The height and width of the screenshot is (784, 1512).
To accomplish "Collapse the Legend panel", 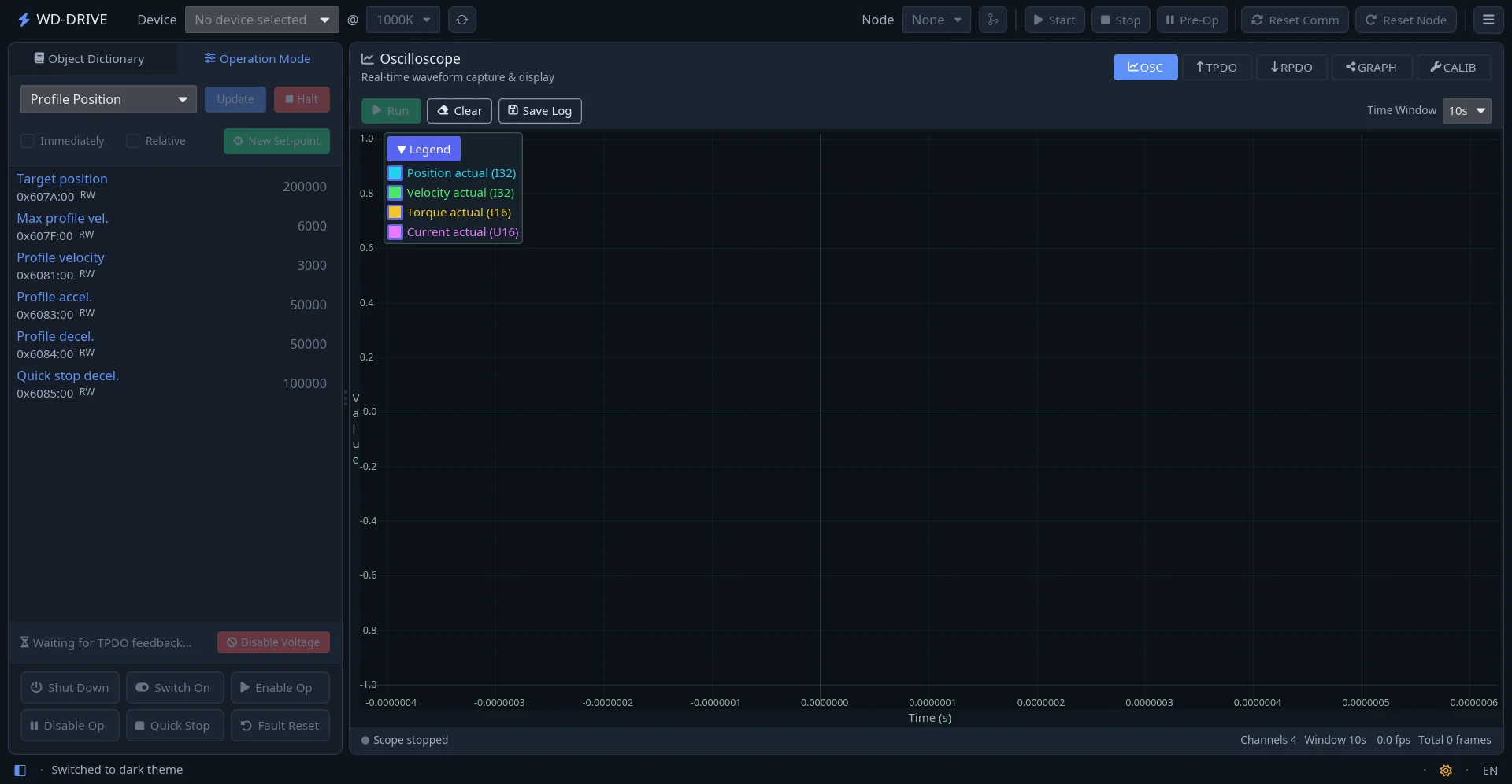I will [424, 149].
